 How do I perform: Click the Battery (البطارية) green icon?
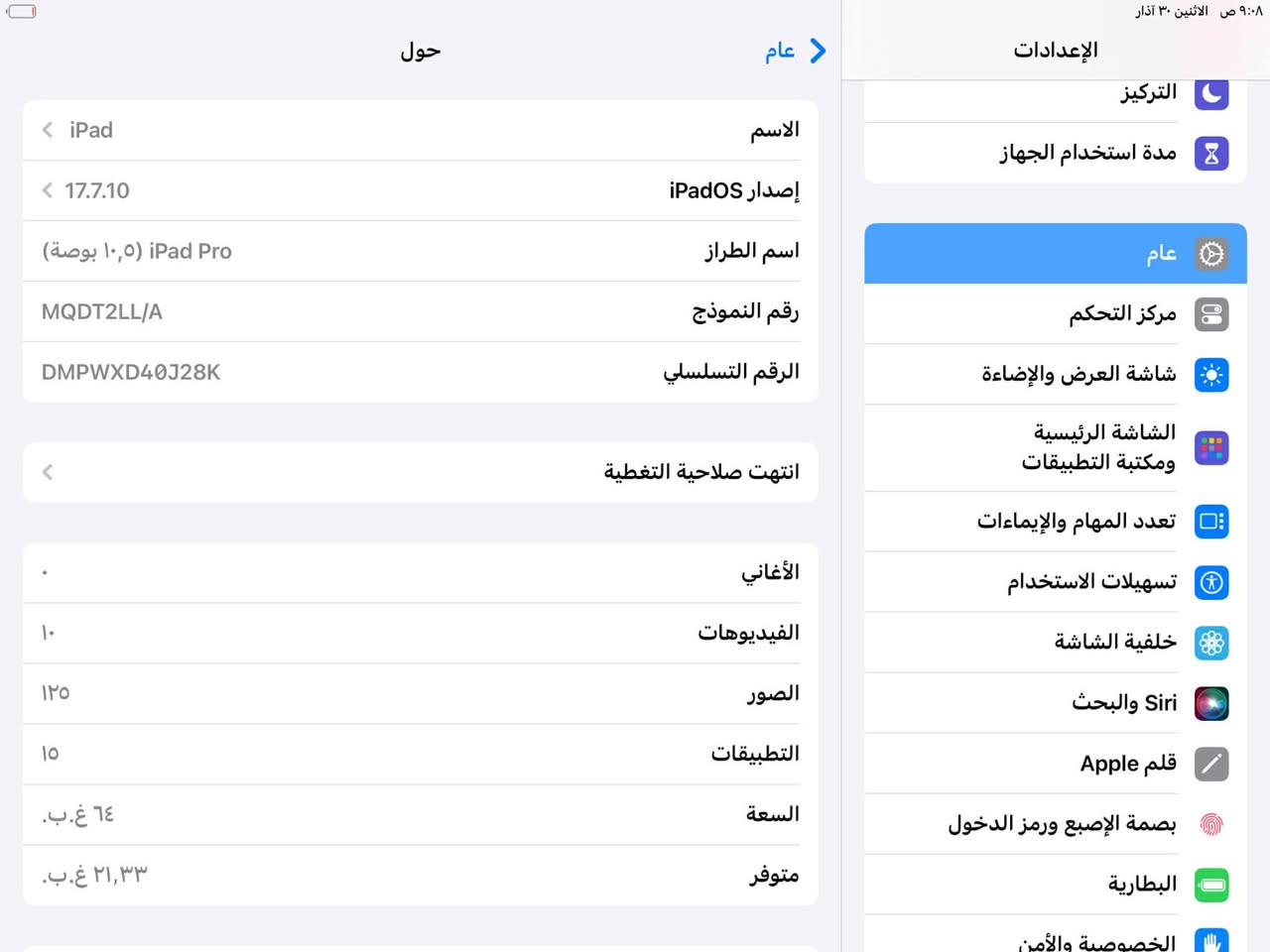click(1211, 885)
